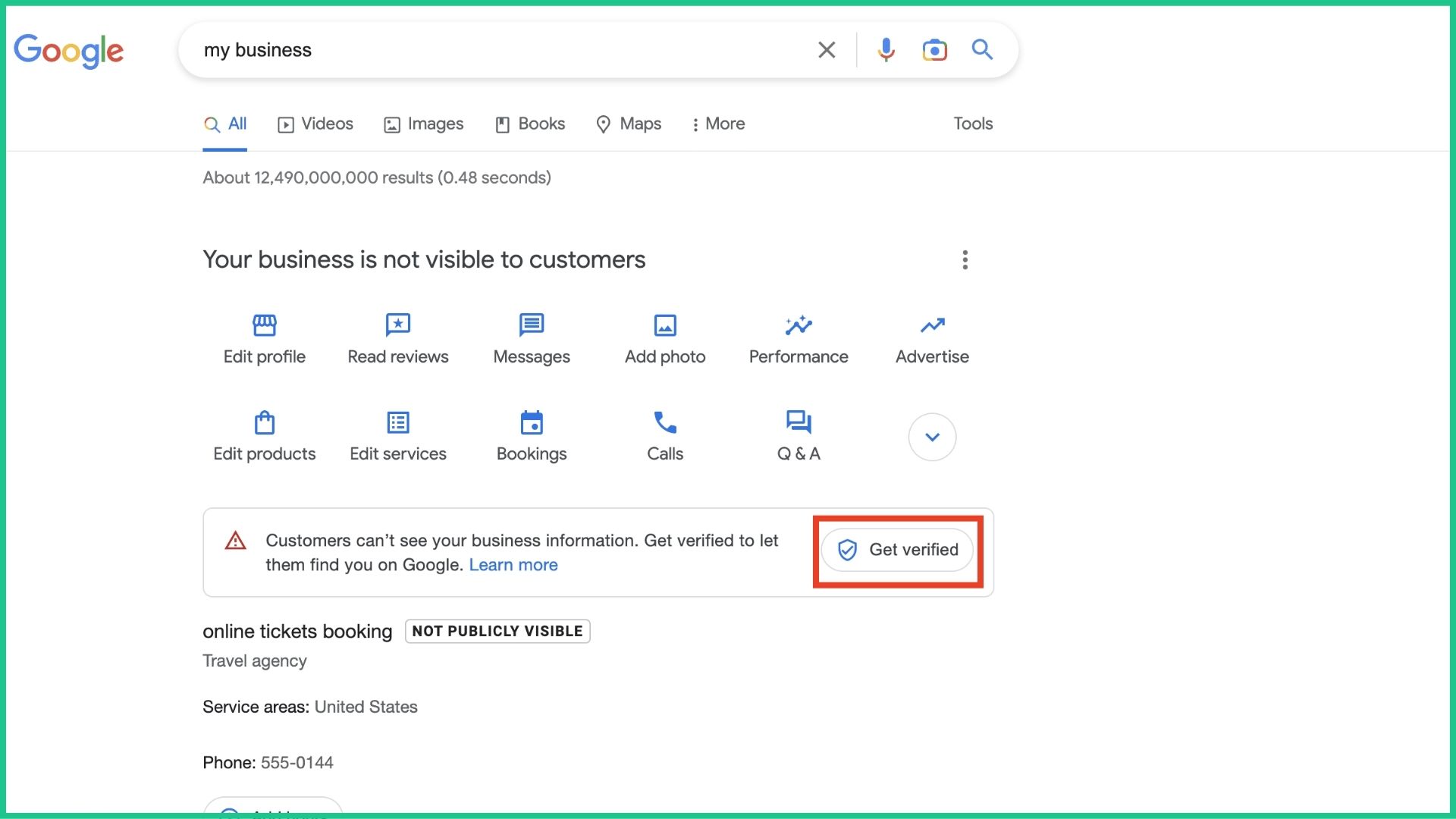The height and width of the screenshot is (819, 1456).
Task: Search by image with camera icon
Action: [x=934, y=50]
